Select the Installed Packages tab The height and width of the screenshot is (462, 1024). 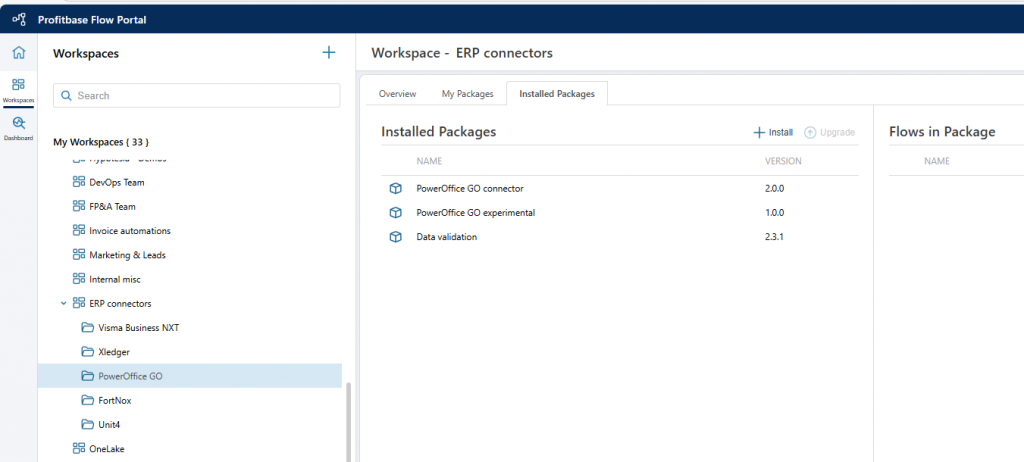tap(557, 94)
